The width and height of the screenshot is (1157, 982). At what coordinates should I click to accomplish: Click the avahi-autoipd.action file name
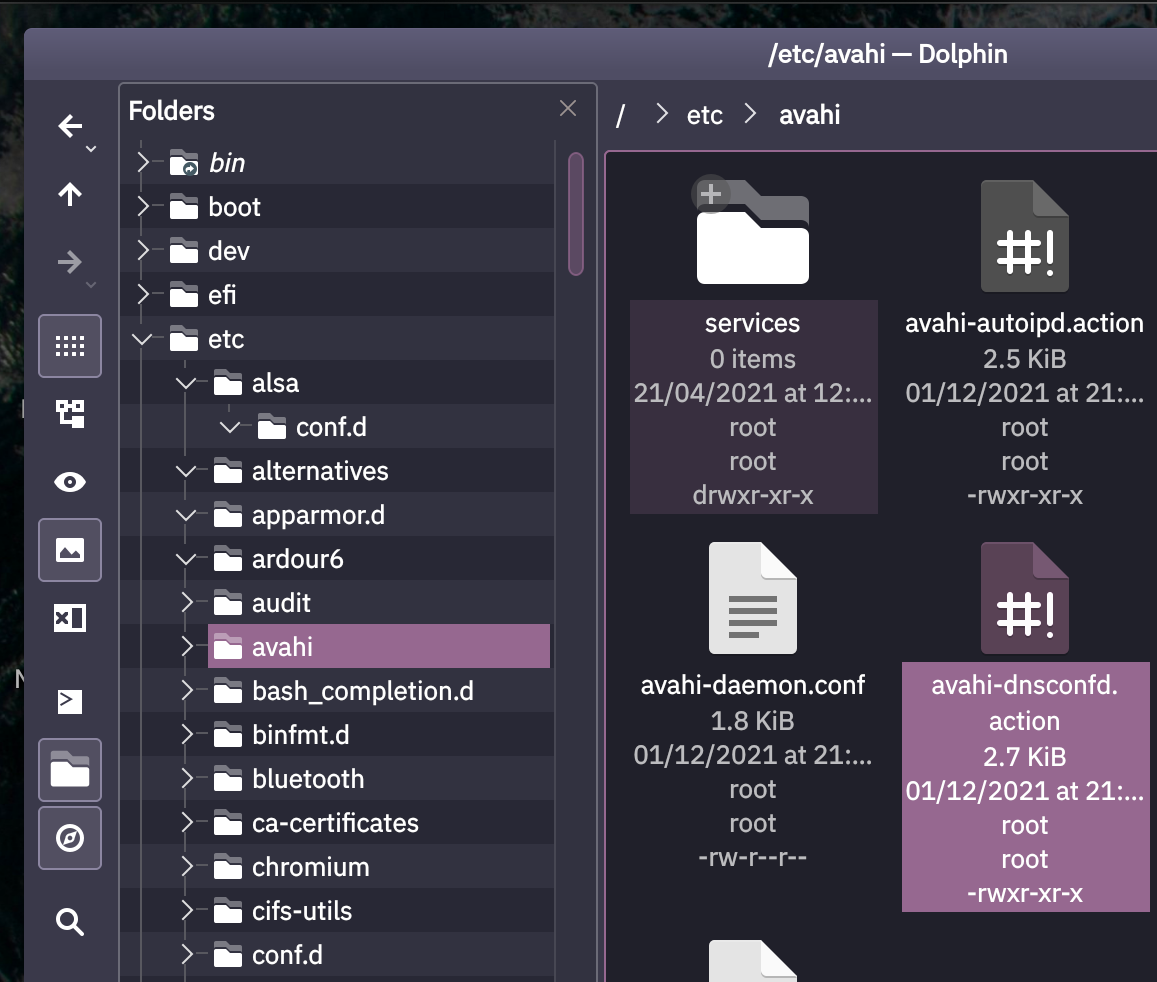click(x=1024, y=323)
